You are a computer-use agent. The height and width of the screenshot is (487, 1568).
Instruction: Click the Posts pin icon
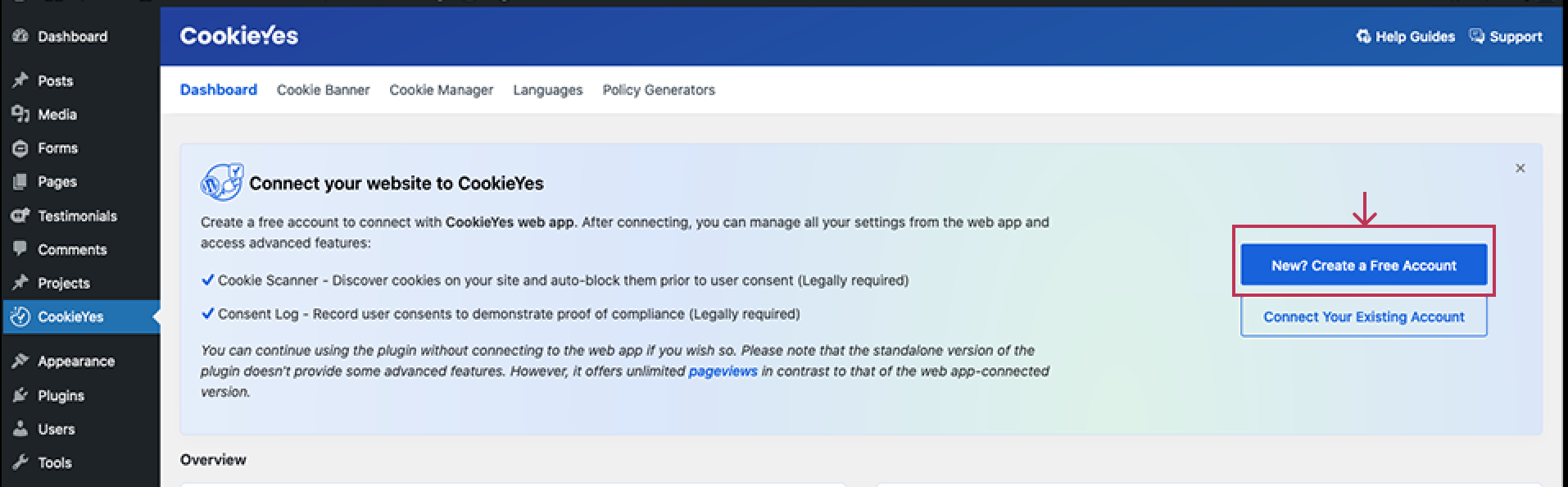coord(20,80)
